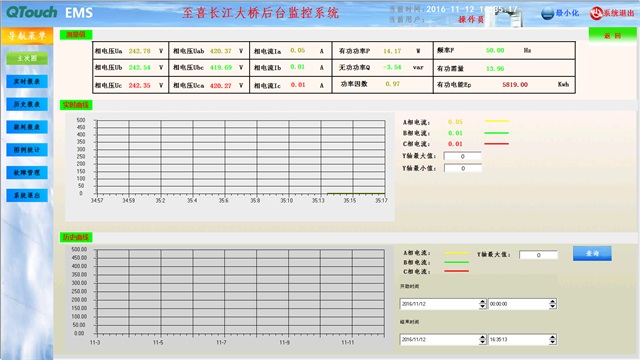Increase end date with its up arrow

(482, 337)
